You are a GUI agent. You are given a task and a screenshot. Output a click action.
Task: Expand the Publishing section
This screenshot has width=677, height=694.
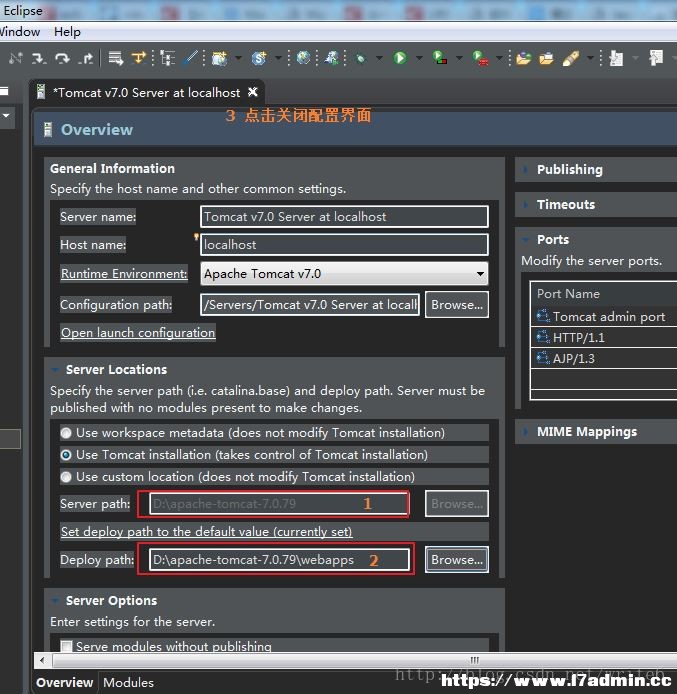point(525,169)
